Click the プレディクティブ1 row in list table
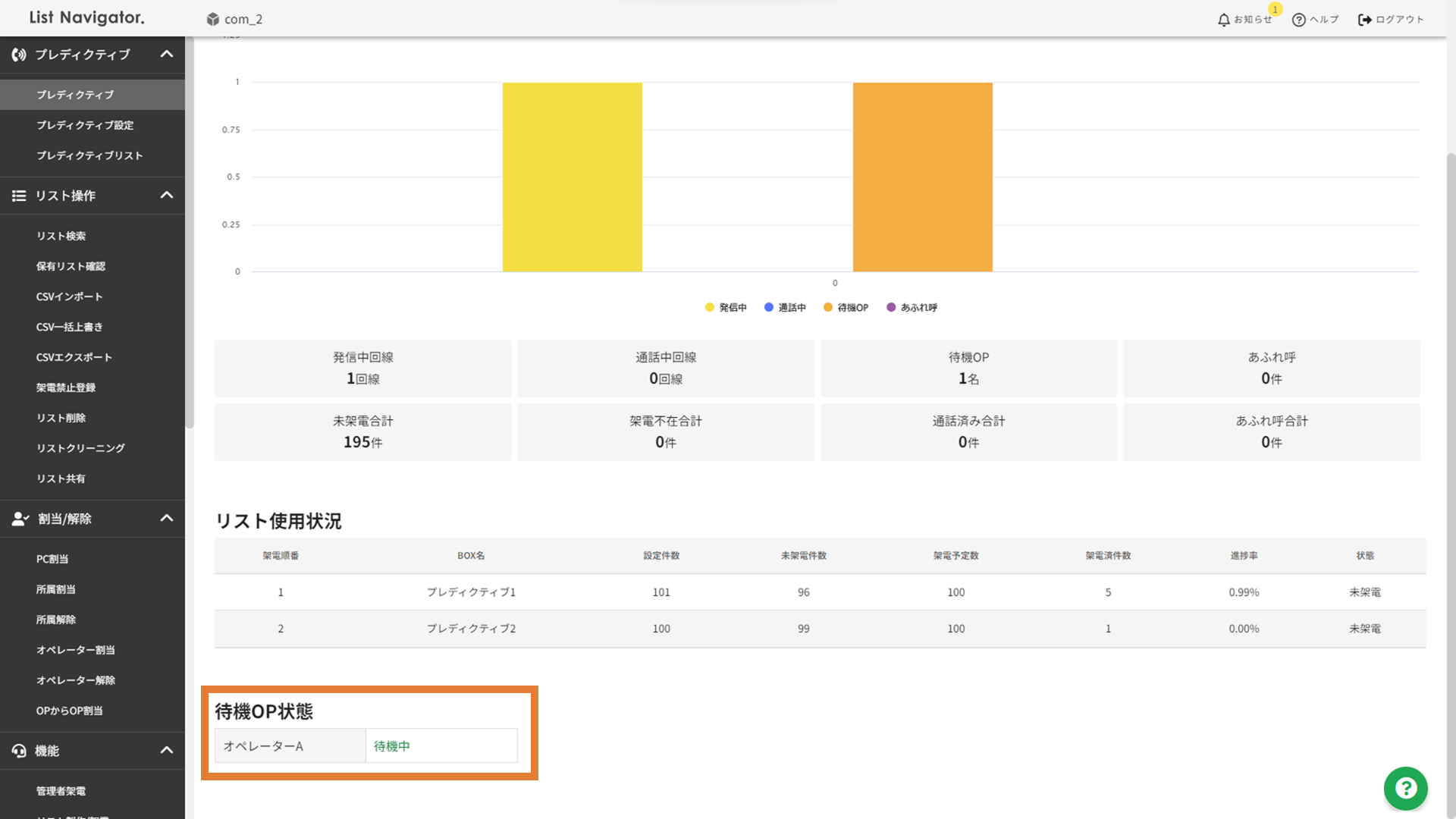 (471, 592)
